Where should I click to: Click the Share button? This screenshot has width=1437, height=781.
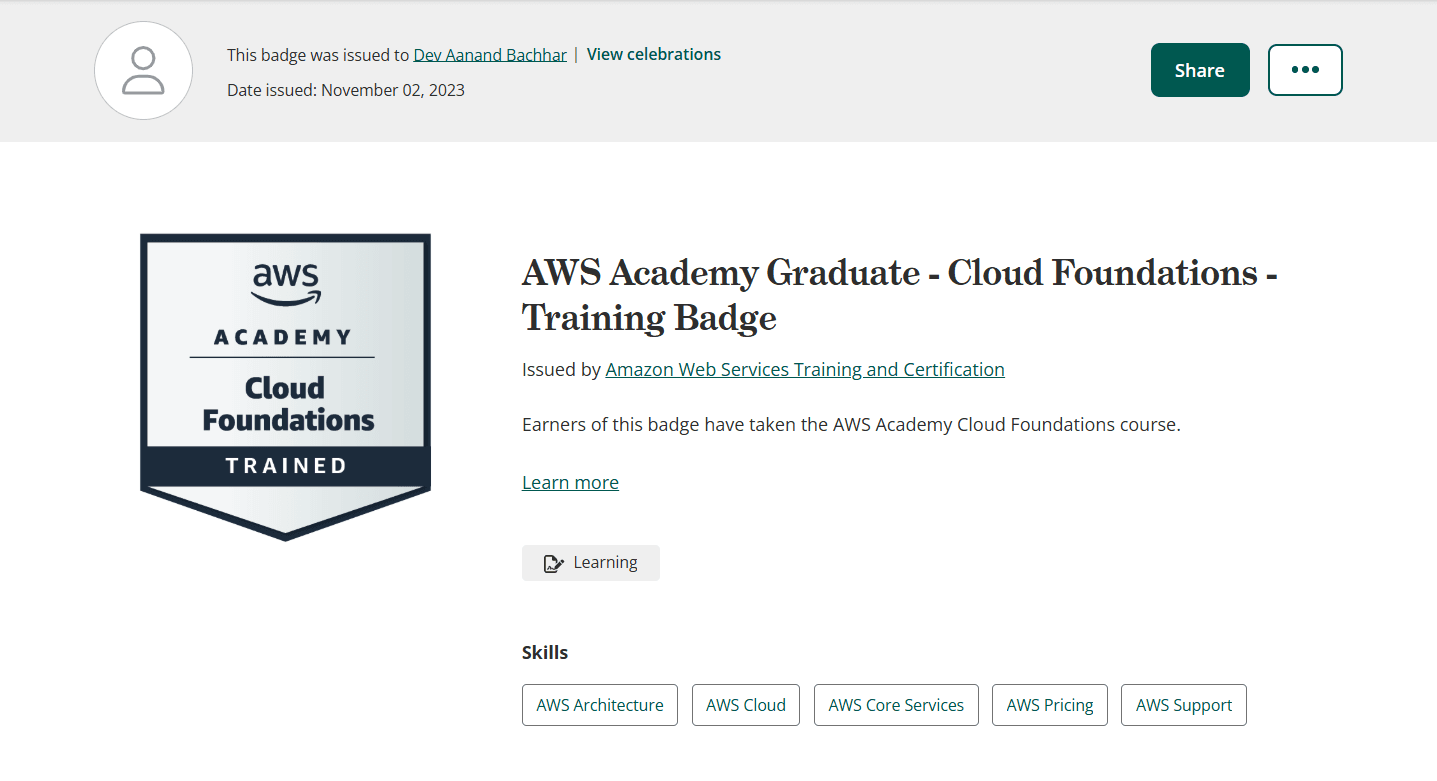click(1200, 70)
